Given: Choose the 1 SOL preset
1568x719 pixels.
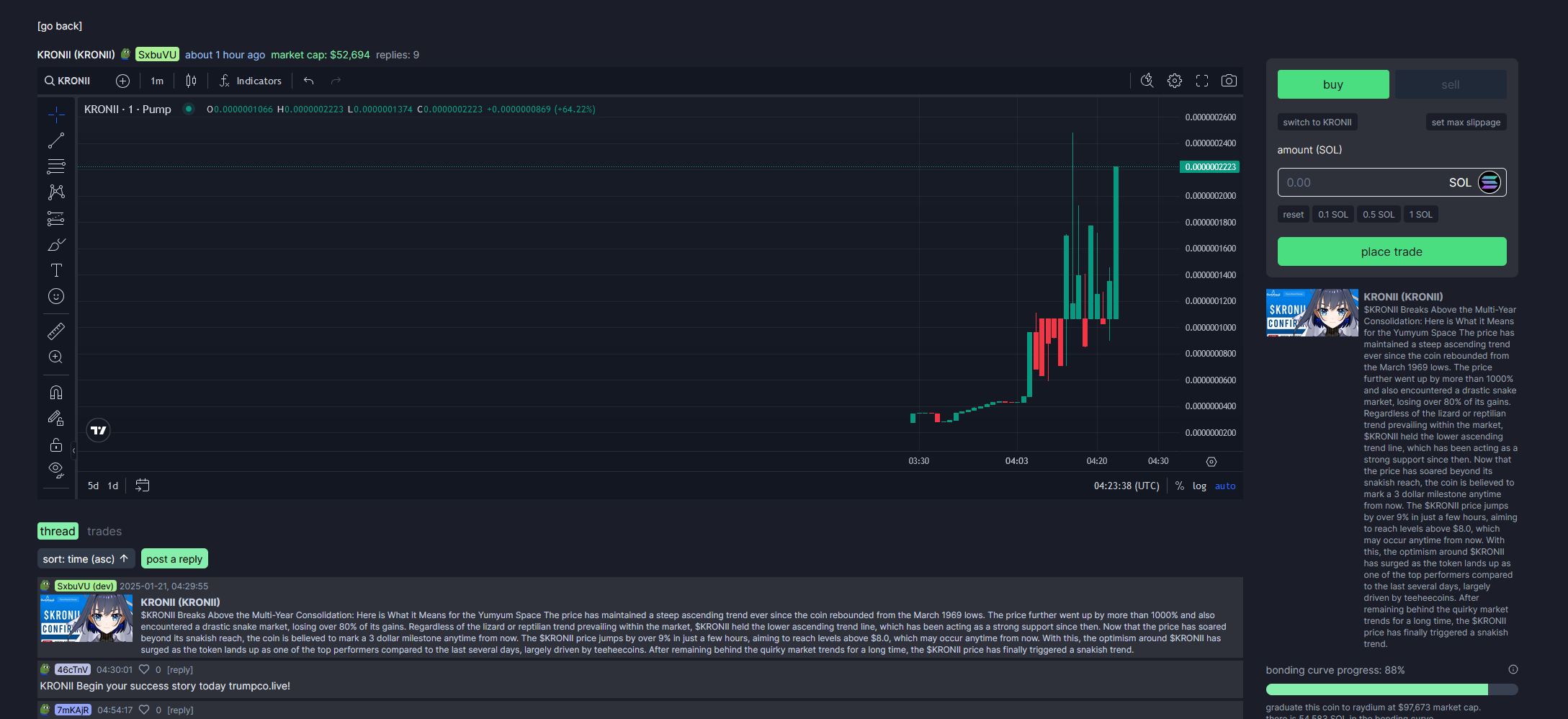Looking at the screenshot, I should [1421, 215].
